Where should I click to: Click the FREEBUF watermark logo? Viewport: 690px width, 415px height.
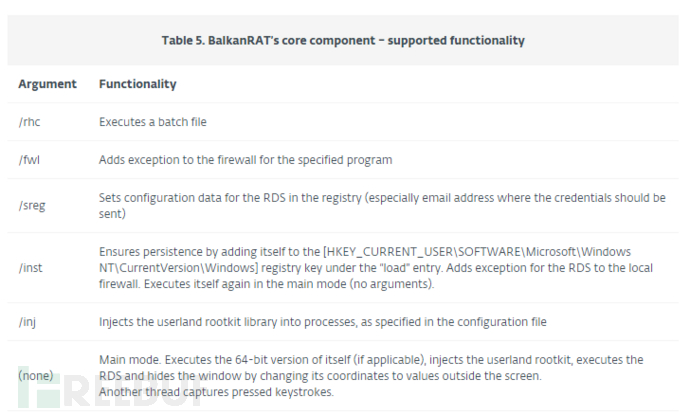[110, 387]
